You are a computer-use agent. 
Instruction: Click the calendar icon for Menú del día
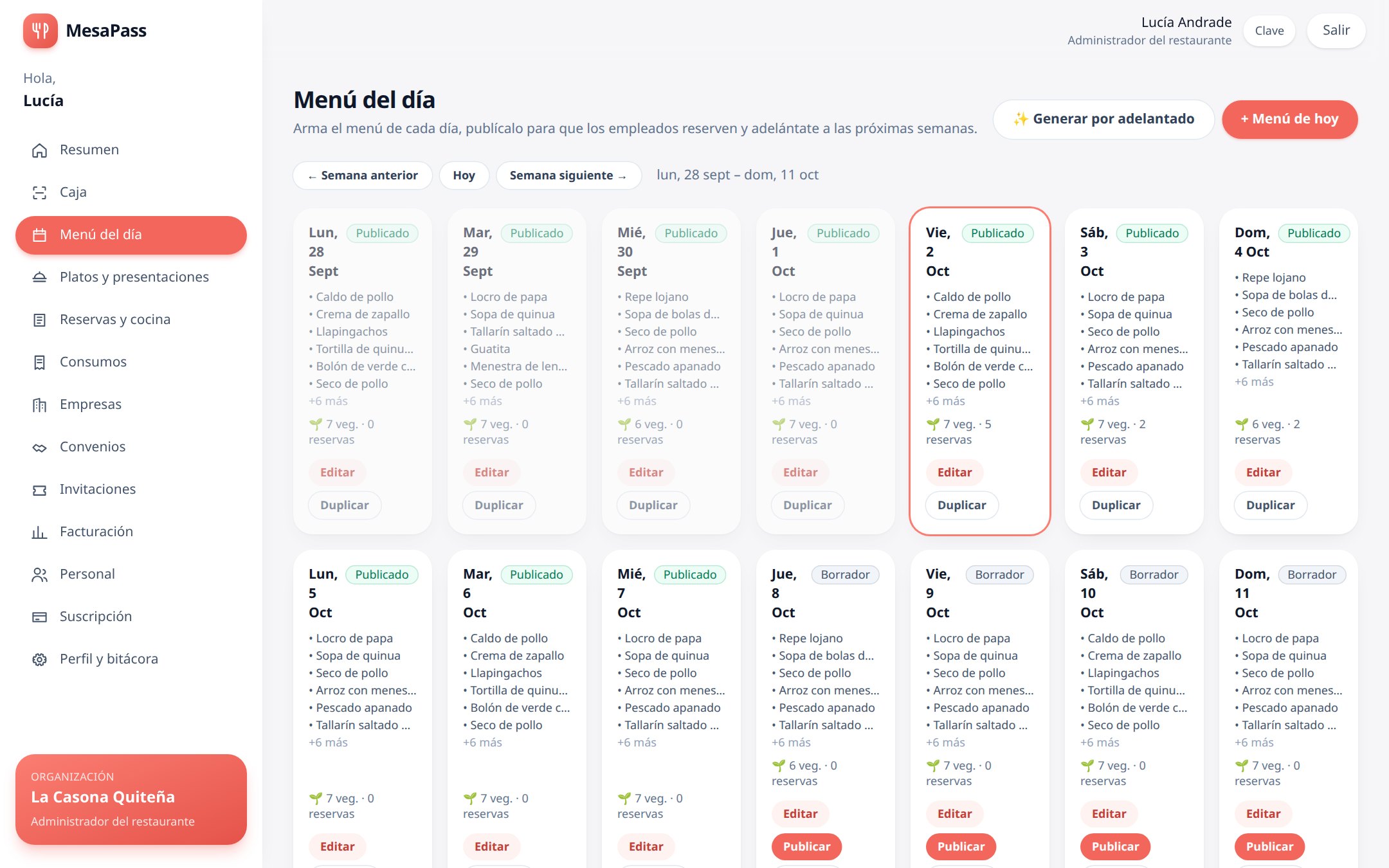(x=40, y=235)
